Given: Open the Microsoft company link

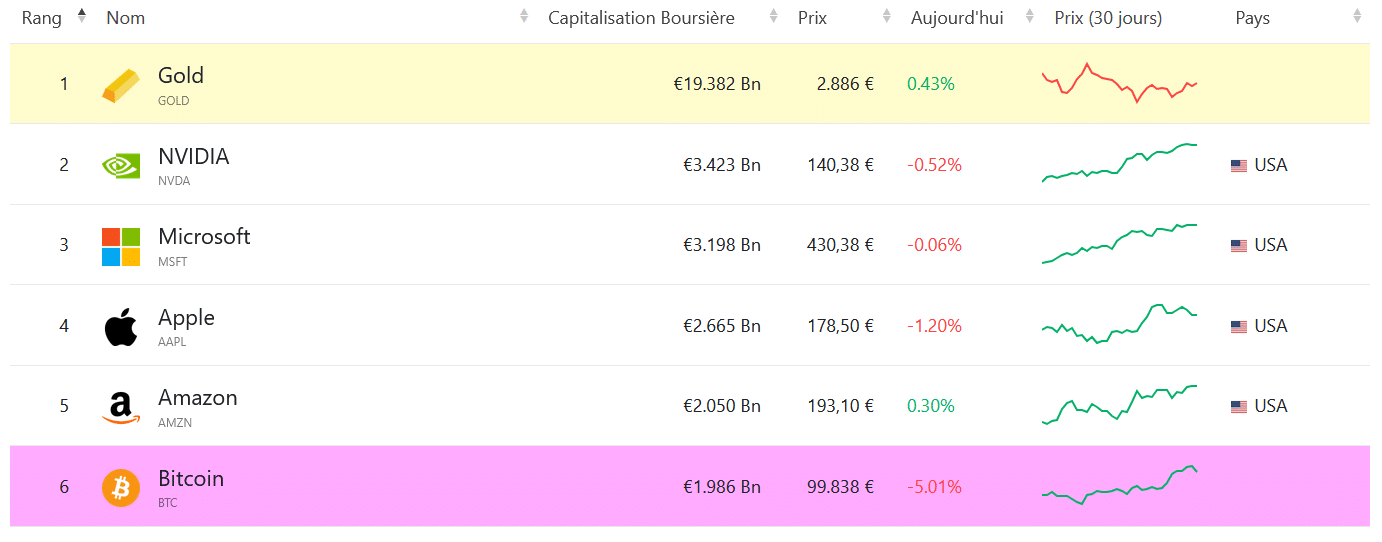Looking at the screenshot, I should (204, 237).
